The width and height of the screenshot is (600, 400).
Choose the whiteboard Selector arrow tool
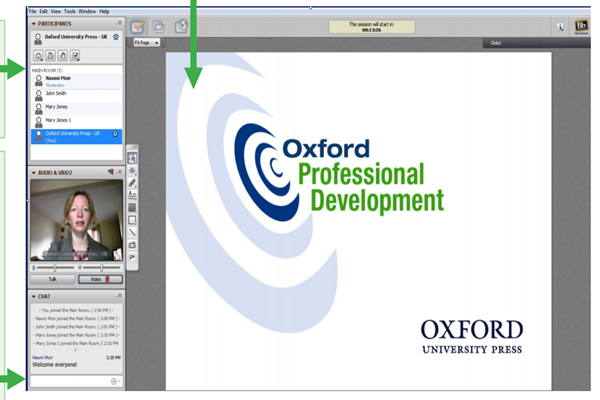tap(132, 158)
